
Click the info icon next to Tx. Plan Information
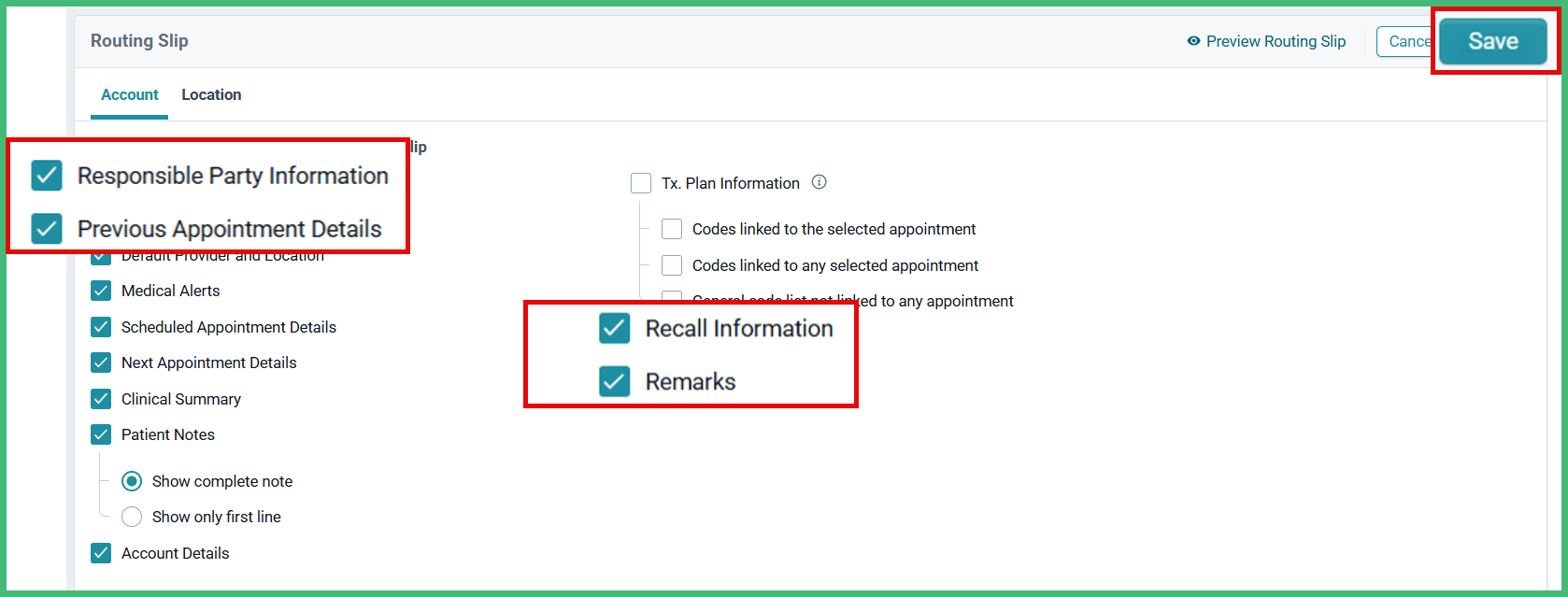(x=819, y=182)
